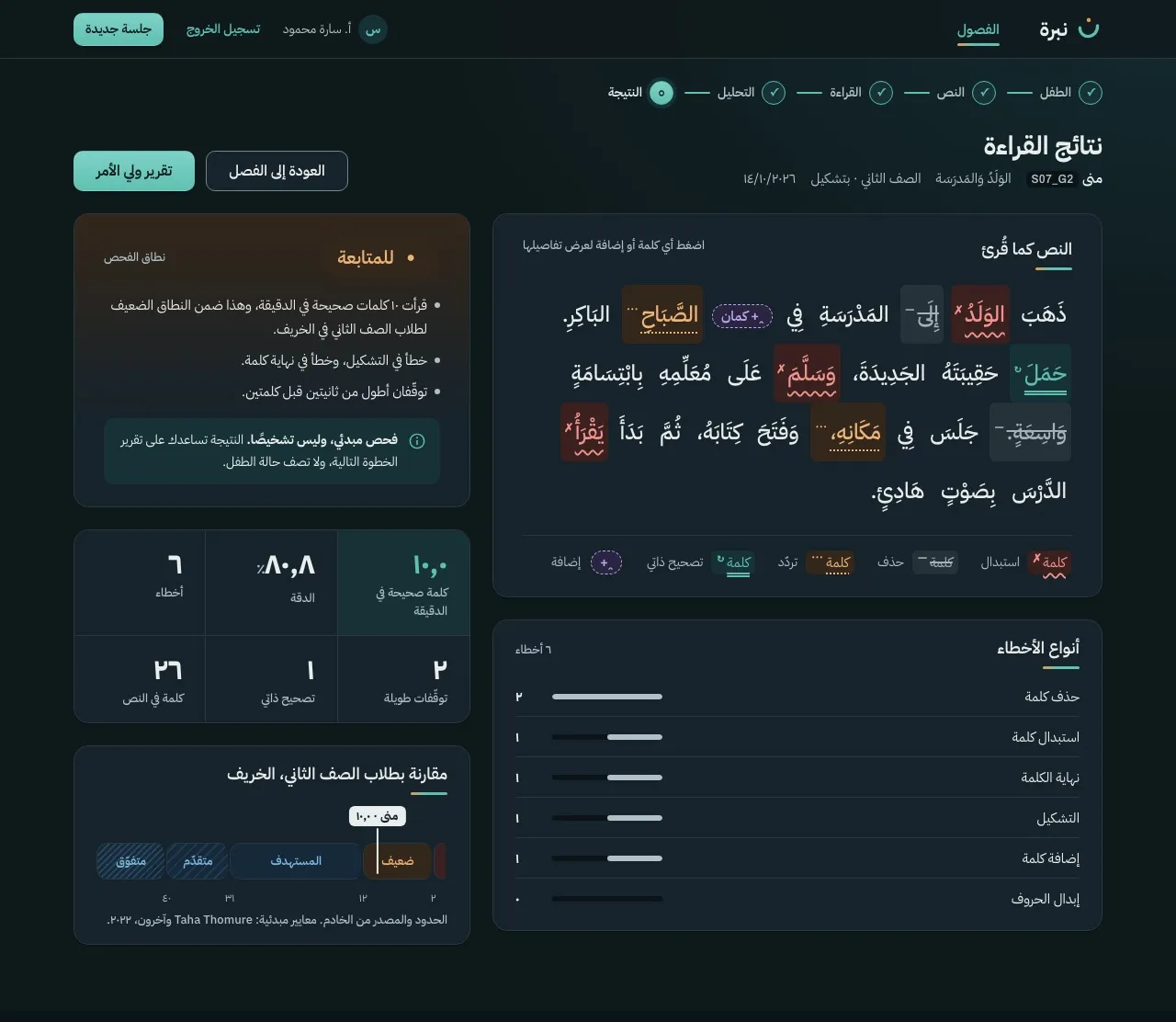Select the نهاية الكلمة error row
The width and height of the screenshot is (1176, 1022).
coord(797,778)
